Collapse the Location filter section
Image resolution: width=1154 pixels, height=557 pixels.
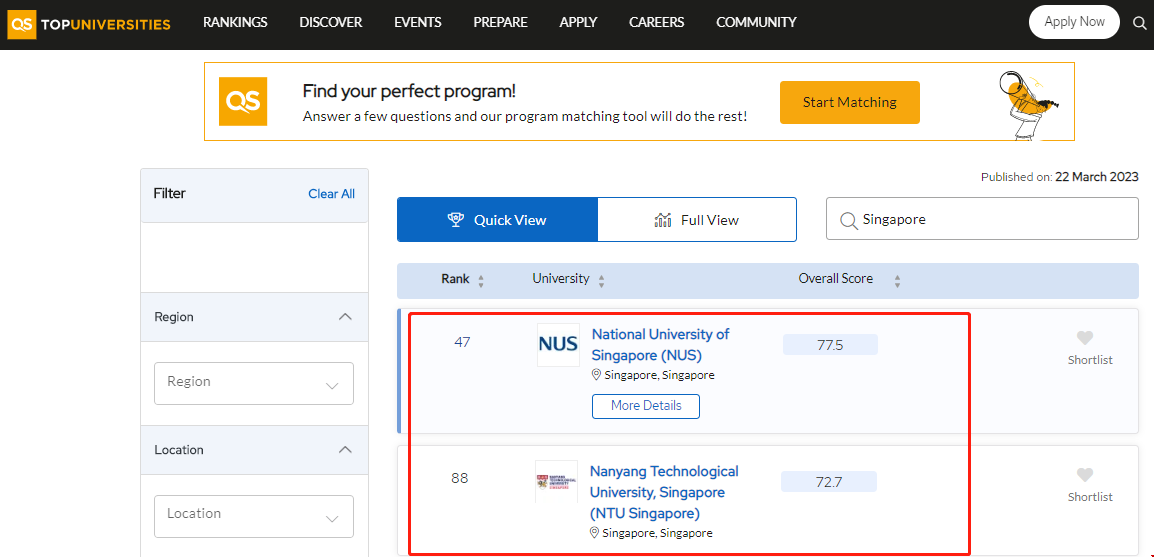pyautogui.click(x=345, y=450)
